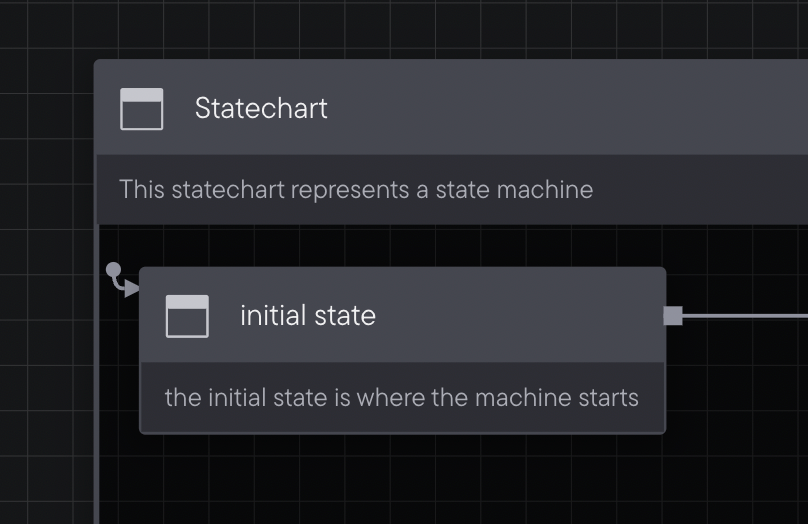Click the initial state node icon
This screenshot has width=808, height=524.
click(x=187, y=316)
